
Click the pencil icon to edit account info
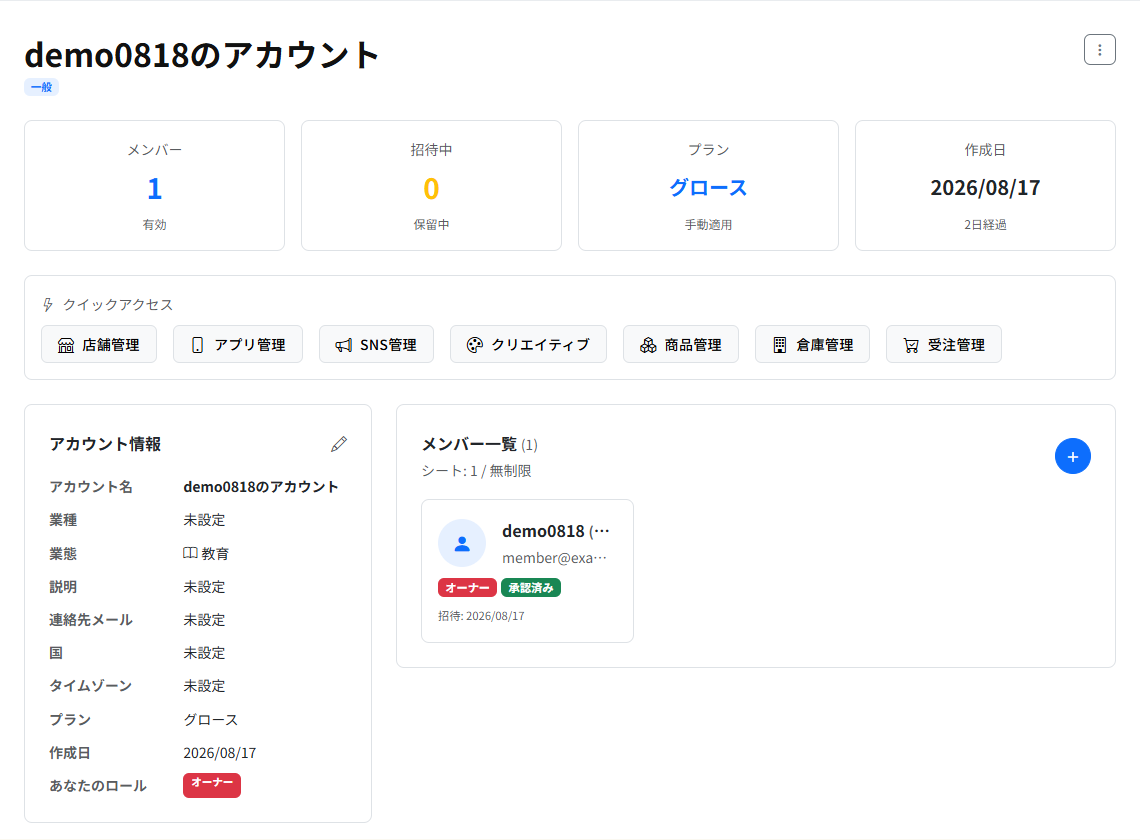tap(339, 444)
